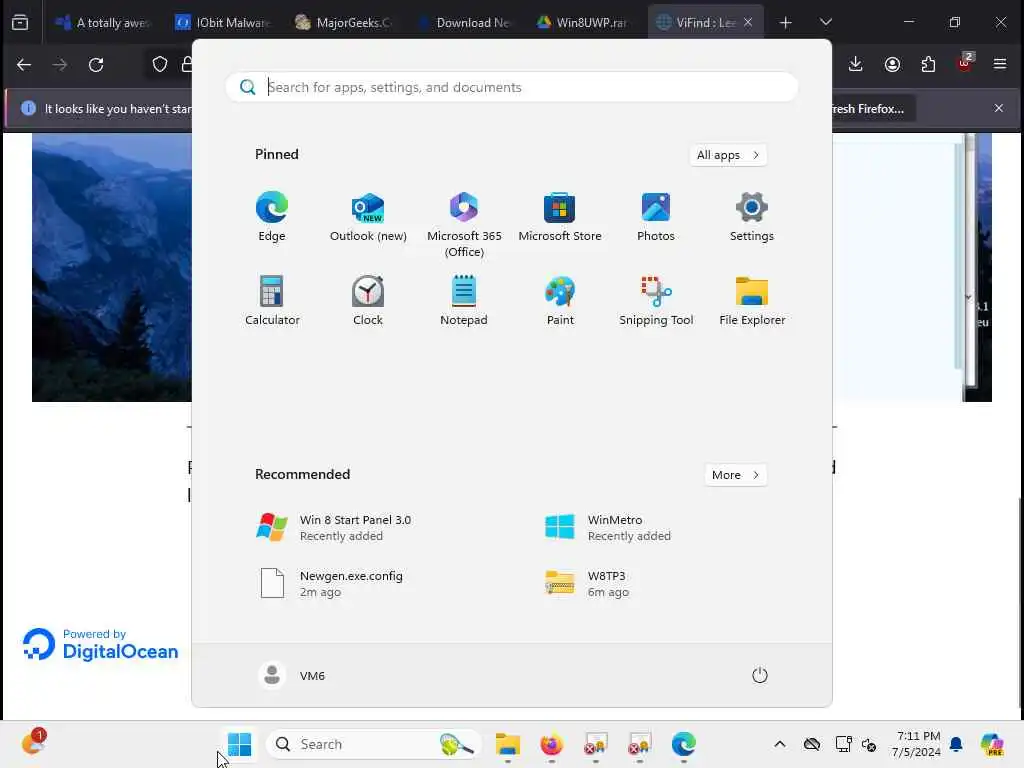
Task: Switch to the MajorGeeks tab
Action: [344, 22]
